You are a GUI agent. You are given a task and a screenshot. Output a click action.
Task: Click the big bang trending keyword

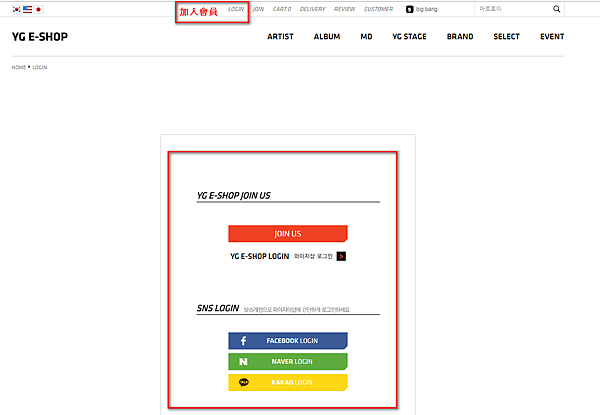pos(426,9)
